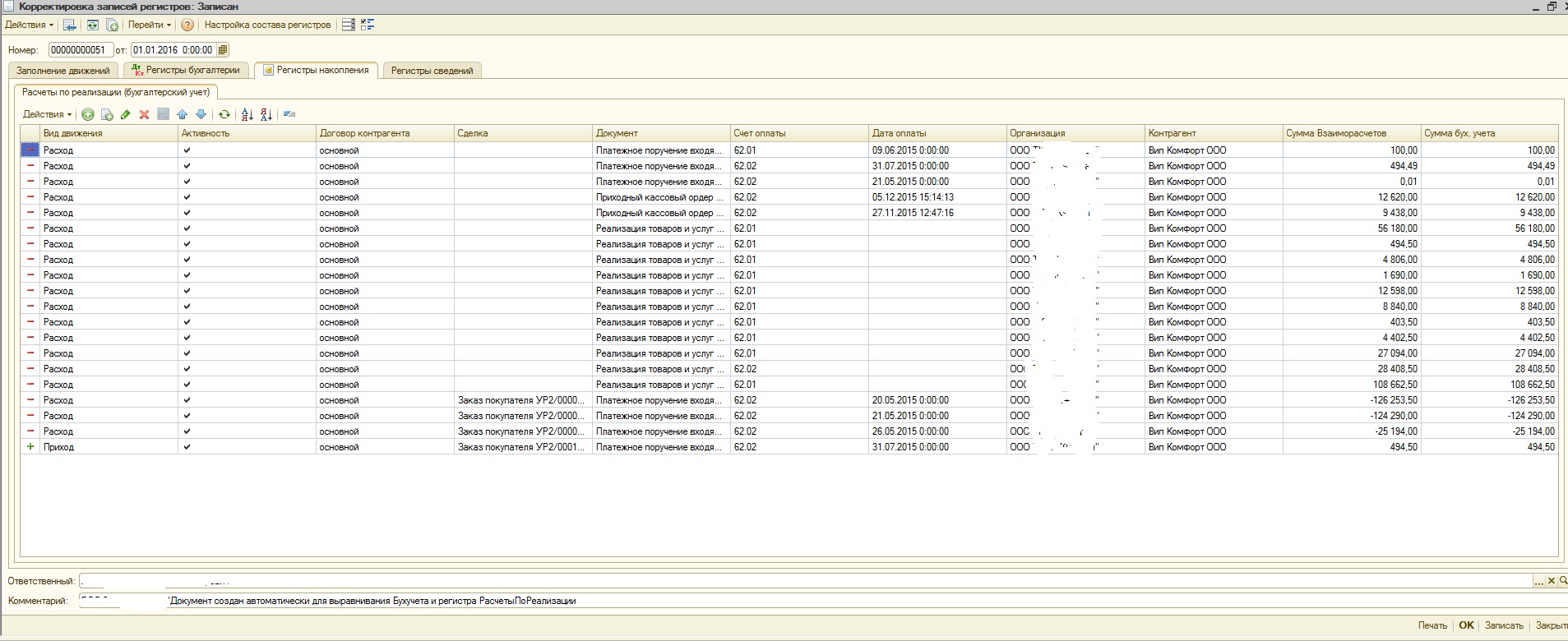Add a new row with green plus icon
1568x641 pixels.
tap(88, 114)
